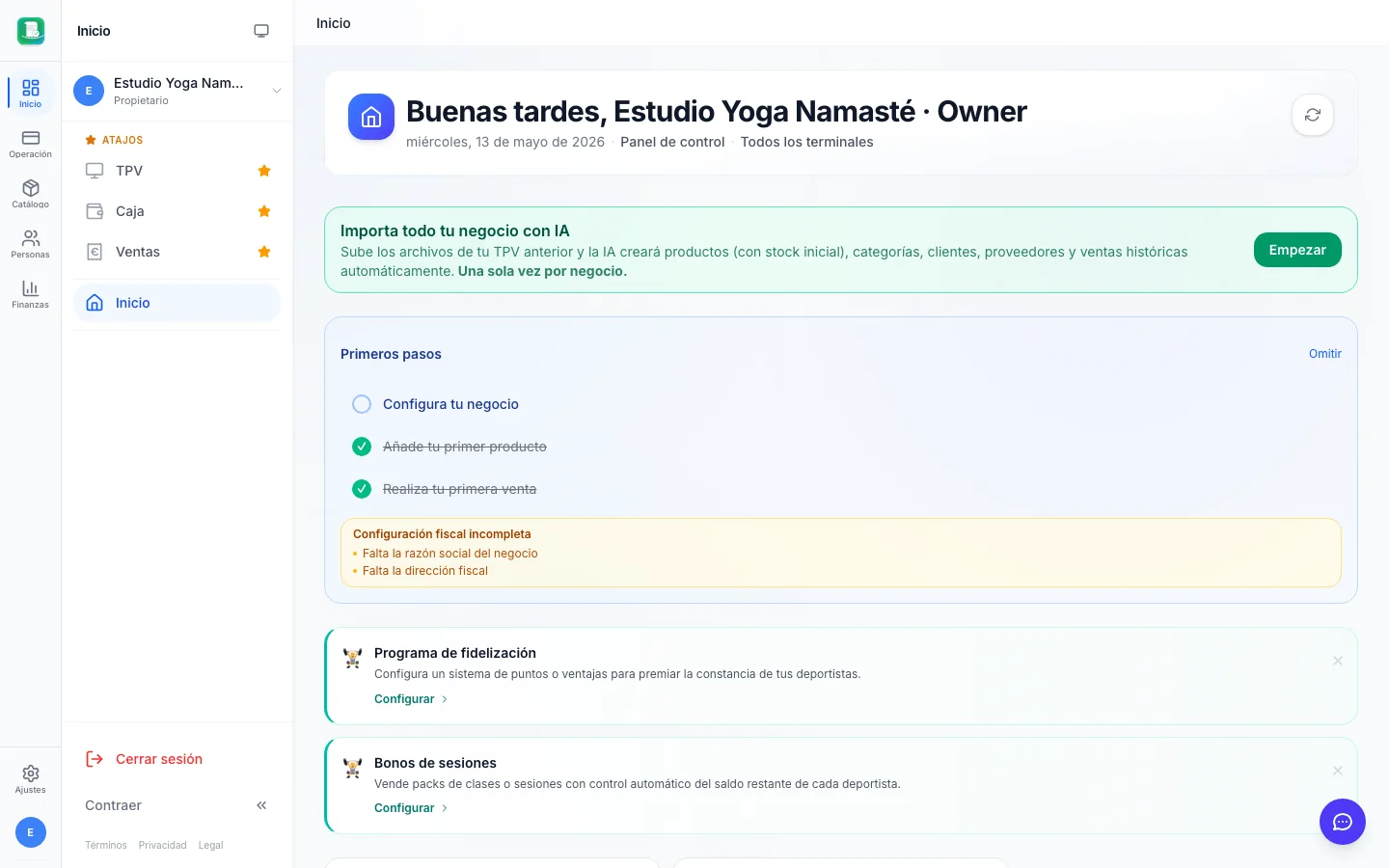
Task: Click the Empezar button for AI import
Action: 1297,250
